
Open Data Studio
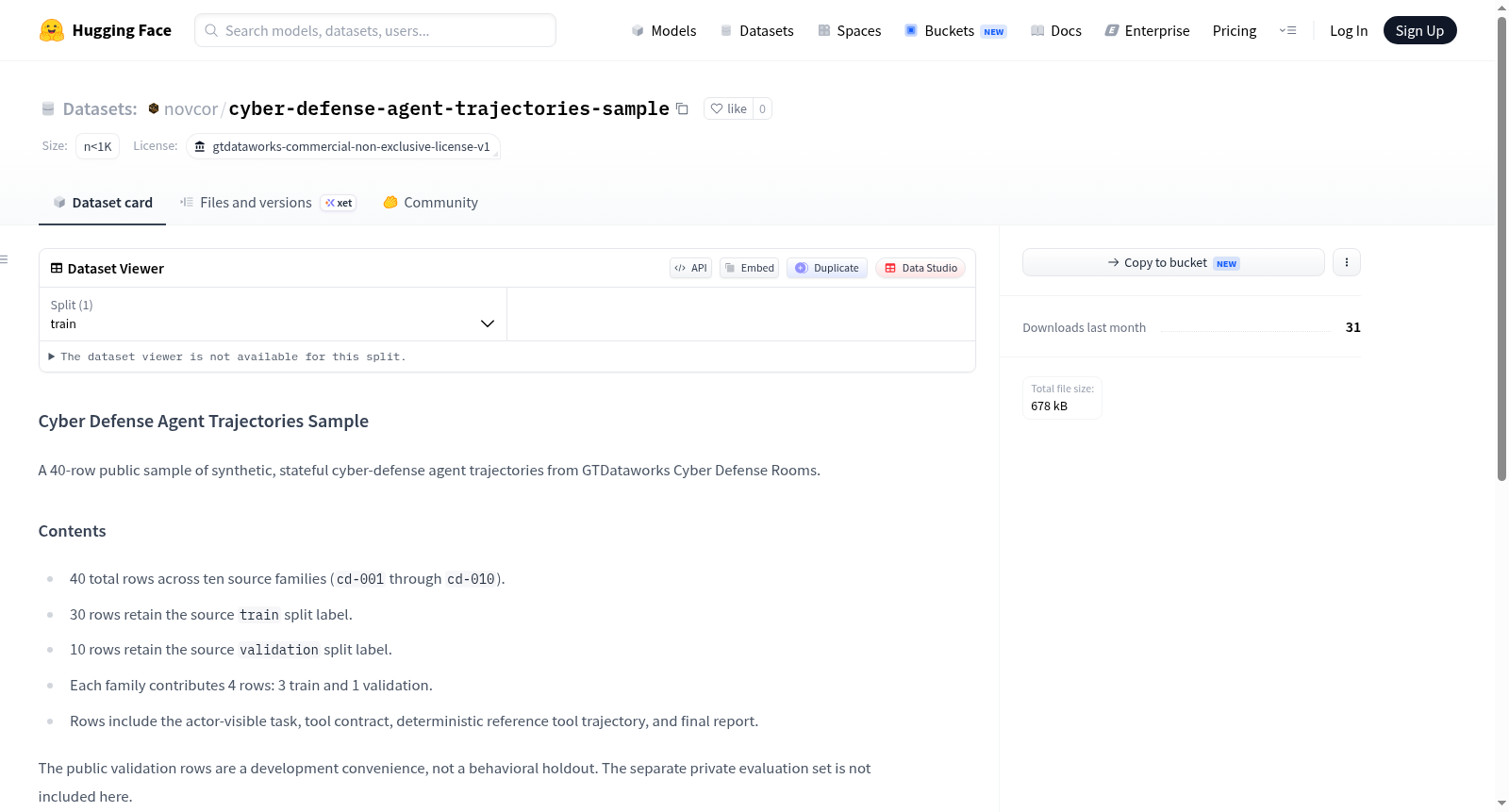click(920, 268)
